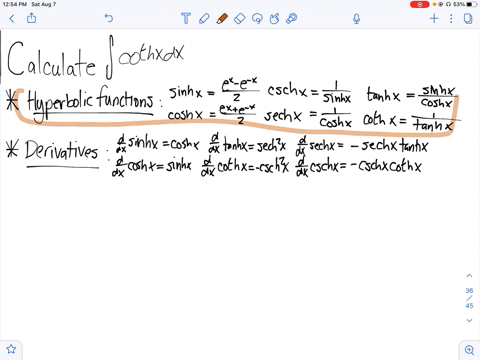
Task: Undo the last stroke
Action: [x=109, y=18]
